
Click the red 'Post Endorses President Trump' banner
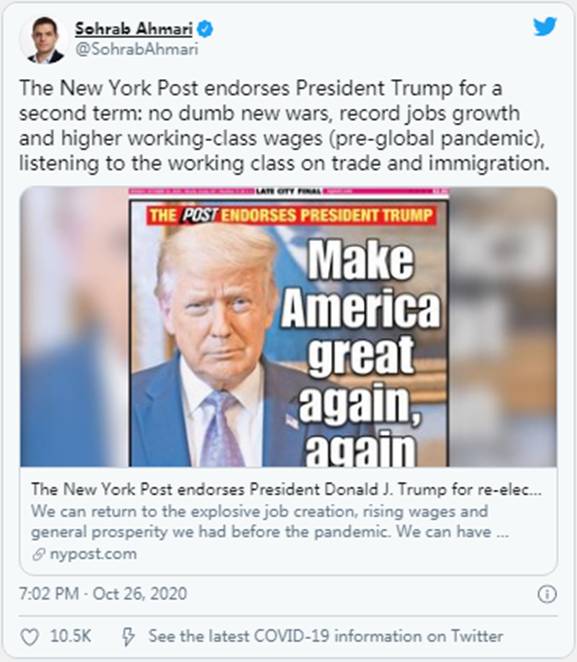pos(290,215)
